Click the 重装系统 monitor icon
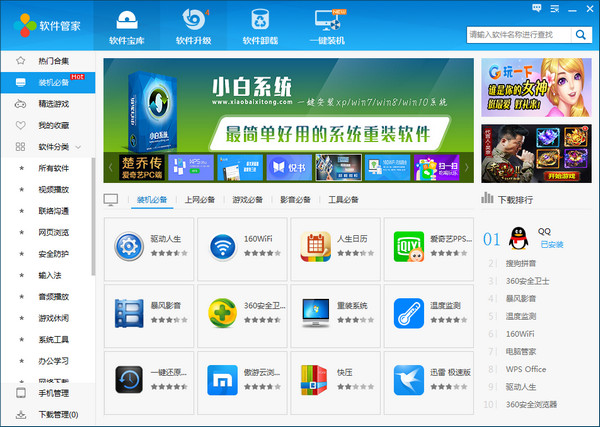 [x=316, y=313]
